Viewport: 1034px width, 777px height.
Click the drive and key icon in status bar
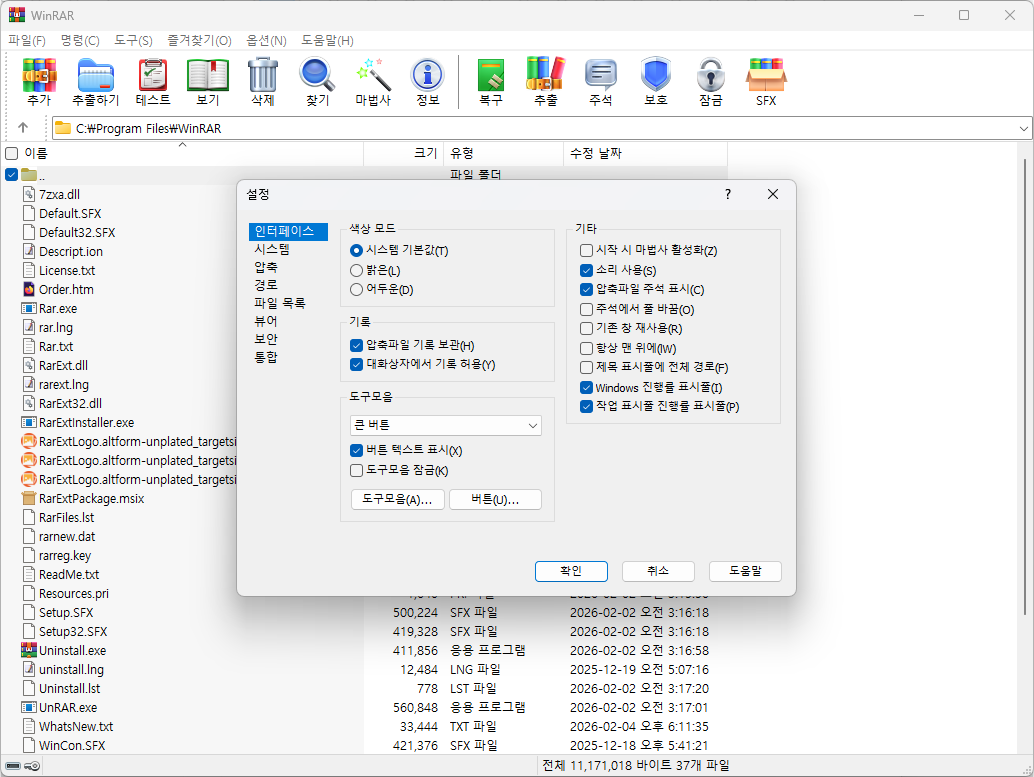[23, 766]
